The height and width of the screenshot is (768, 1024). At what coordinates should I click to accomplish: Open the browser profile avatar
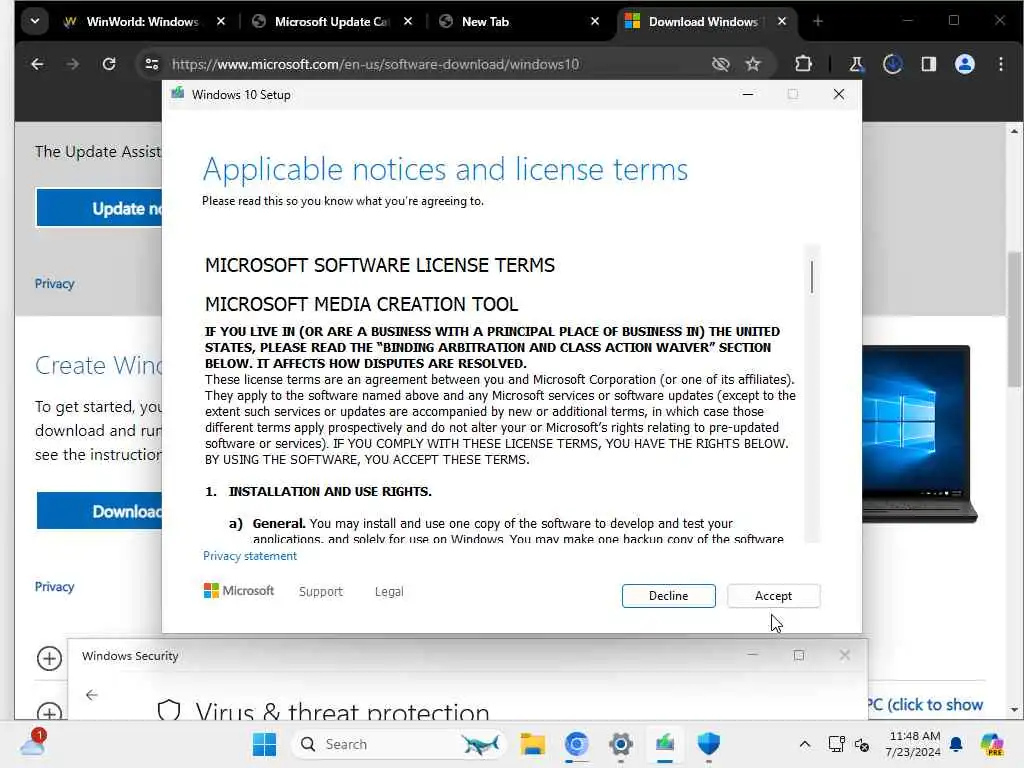click(x=965, y=64)
